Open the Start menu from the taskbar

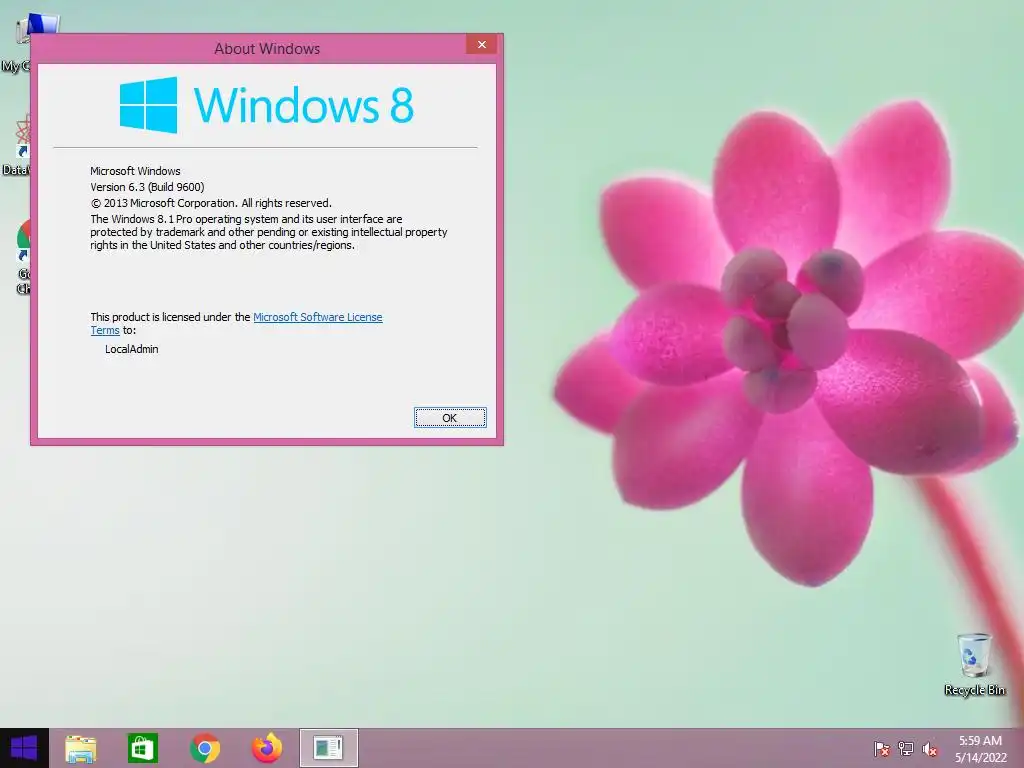click(x=24, y=748)
